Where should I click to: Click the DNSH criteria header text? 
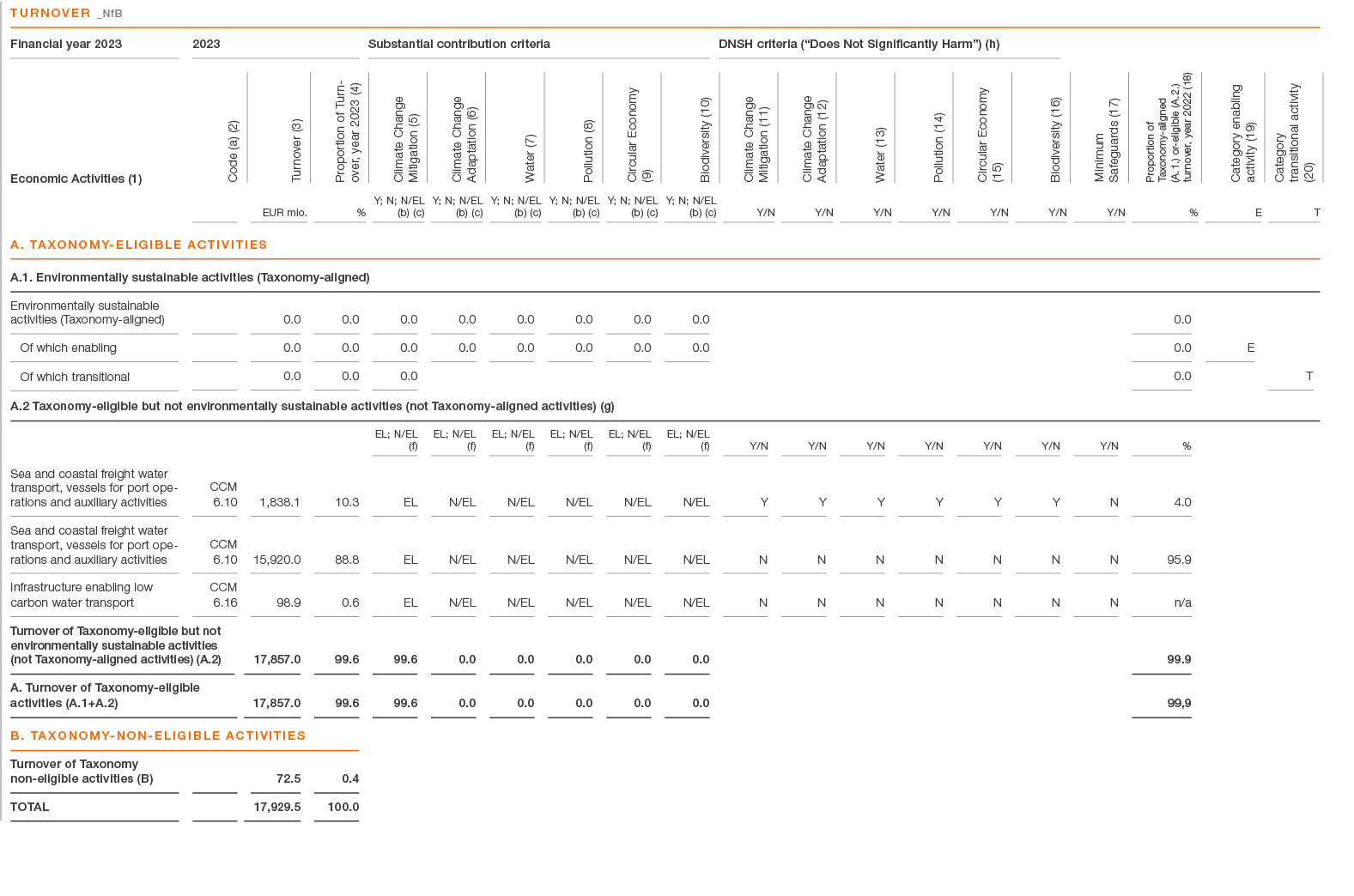(x=859, y=44)
